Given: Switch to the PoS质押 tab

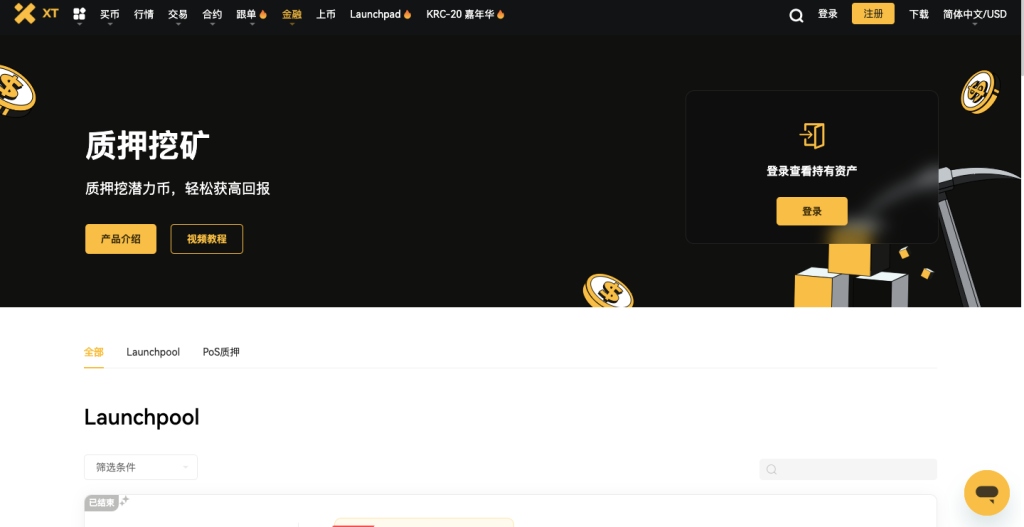Looking at the screenshot, I should tap(221, 352).
